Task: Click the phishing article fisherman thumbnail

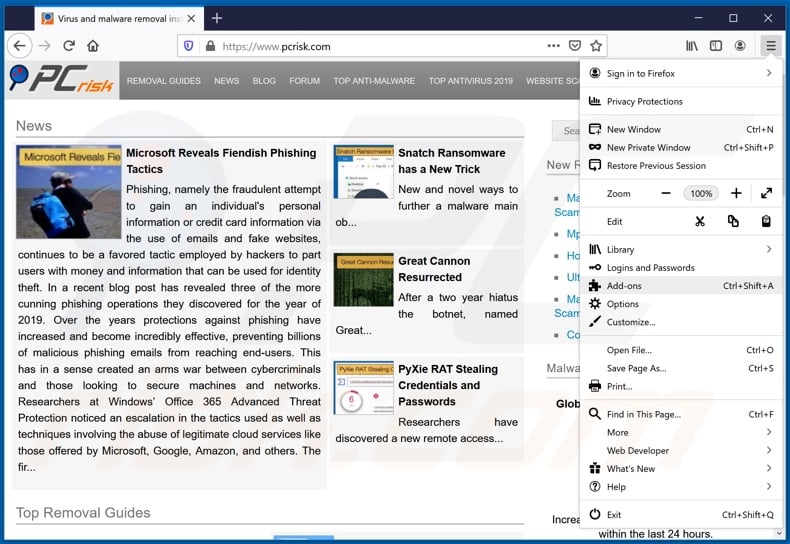Action: point(69,192)
